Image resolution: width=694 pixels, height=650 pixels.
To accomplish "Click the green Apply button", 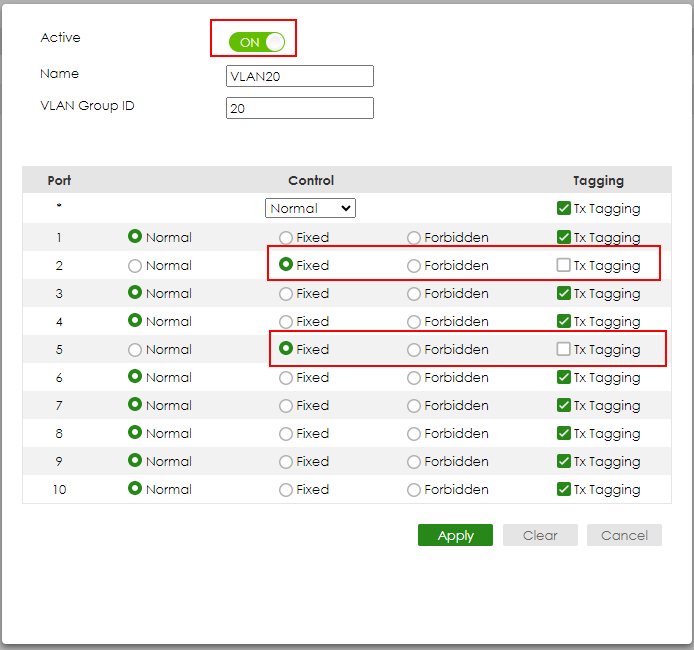I will point(455,535).
